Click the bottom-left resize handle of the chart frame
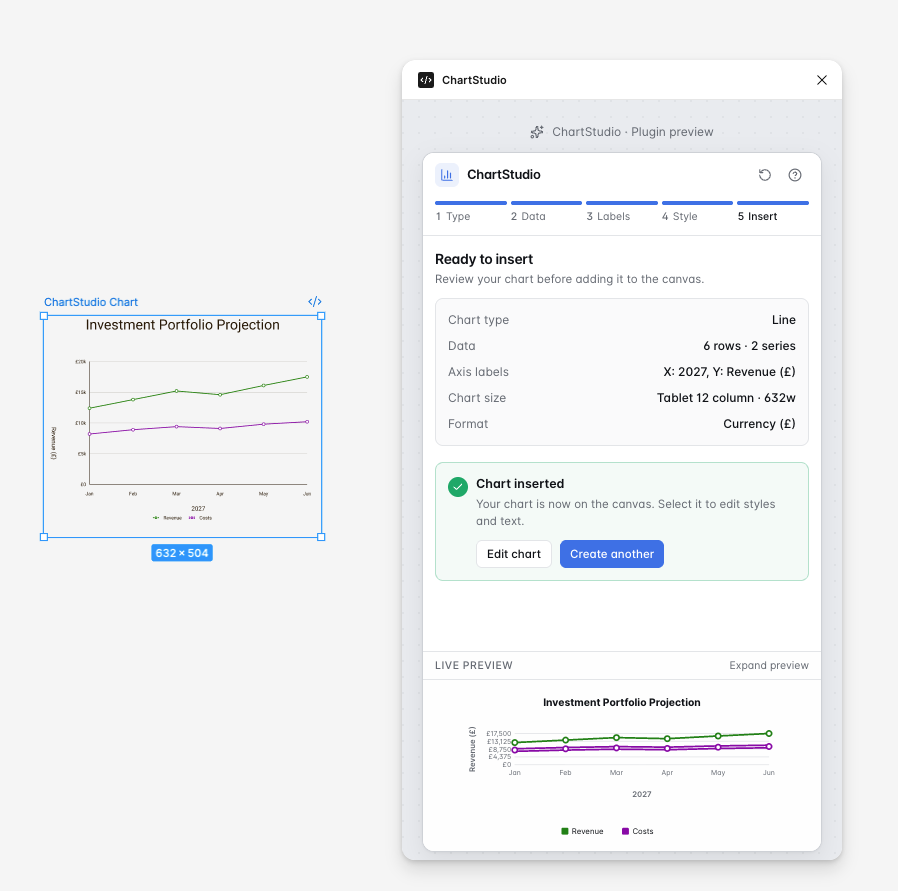This screenshot has height=891, width=898. coord(44,537)
